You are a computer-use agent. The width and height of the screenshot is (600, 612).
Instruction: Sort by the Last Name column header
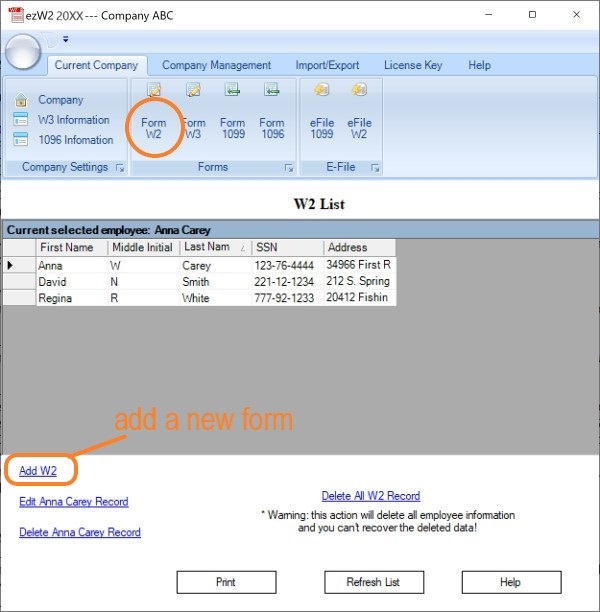215,247
